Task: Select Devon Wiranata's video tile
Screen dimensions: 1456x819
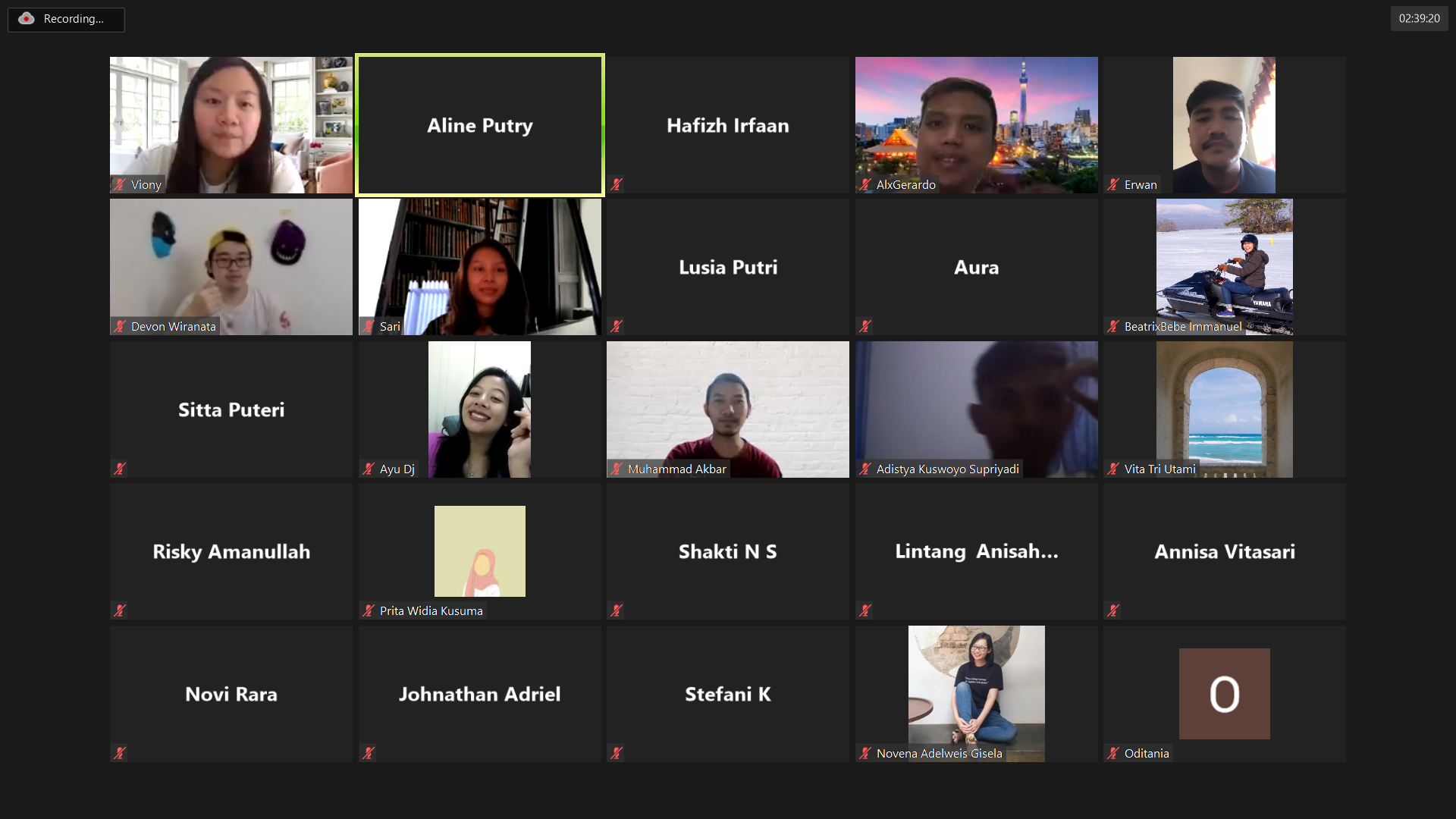Action: pos(231,267)
